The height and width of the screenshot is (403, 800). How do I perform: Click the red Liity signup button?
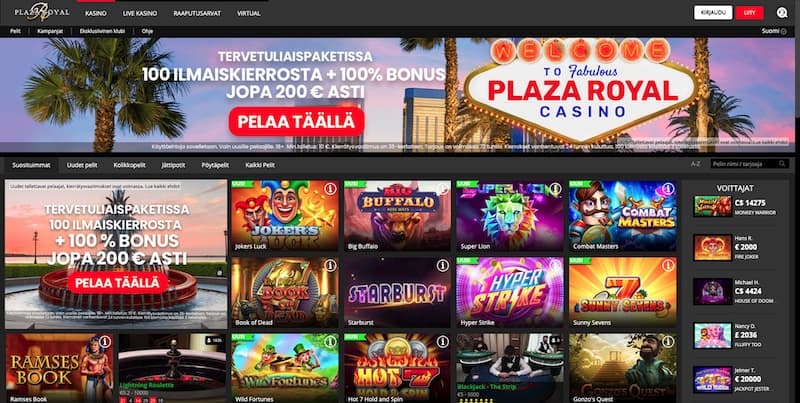tap(749, 13)
